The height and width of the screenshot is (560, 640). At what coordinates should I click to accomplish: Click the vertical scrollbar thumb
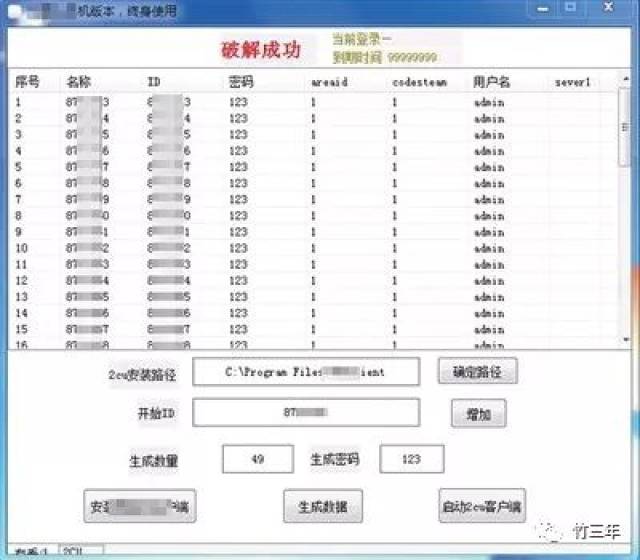pos(624,127)
